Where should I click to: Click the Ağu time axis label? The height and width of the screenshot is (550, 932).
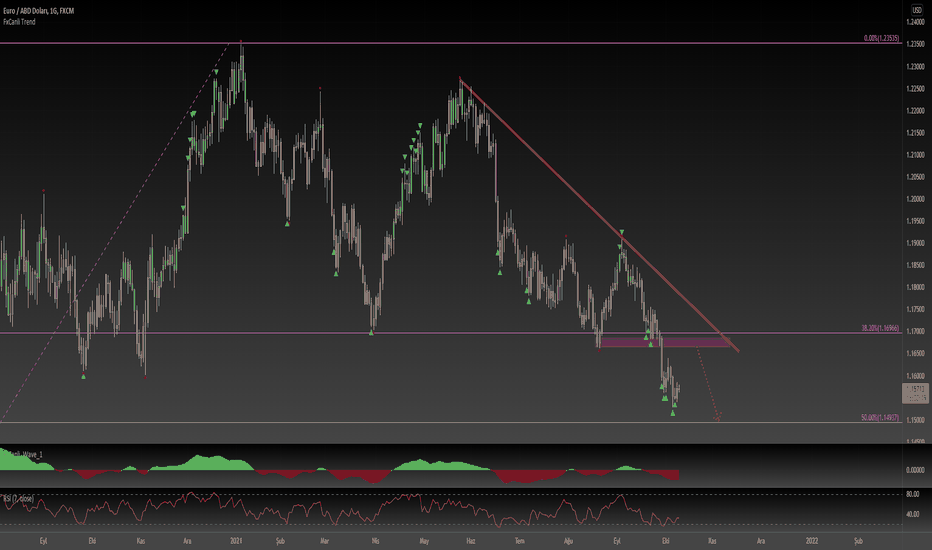[568, 541]
